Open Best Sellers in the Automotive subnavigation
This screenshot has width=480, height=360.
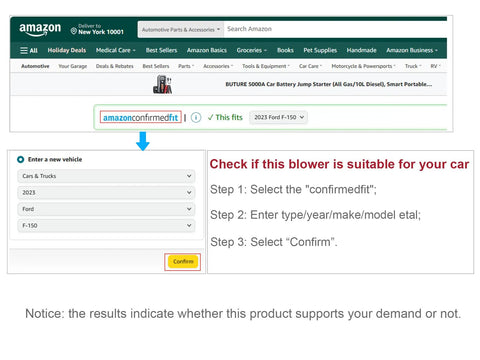pyautogui.click(x=156, y=66)
